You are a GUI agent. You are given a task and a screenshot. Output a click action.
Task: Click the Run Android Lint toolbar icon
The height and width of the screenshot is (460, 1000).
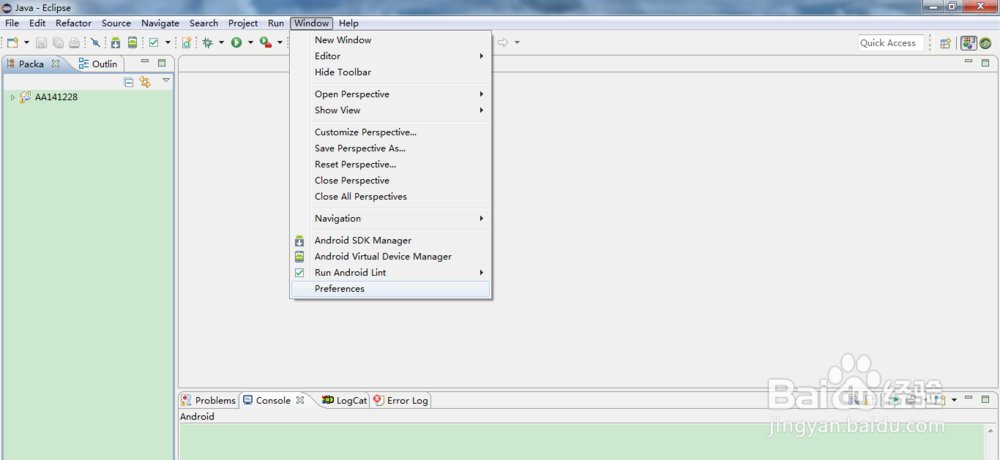(x=154, y=43)
